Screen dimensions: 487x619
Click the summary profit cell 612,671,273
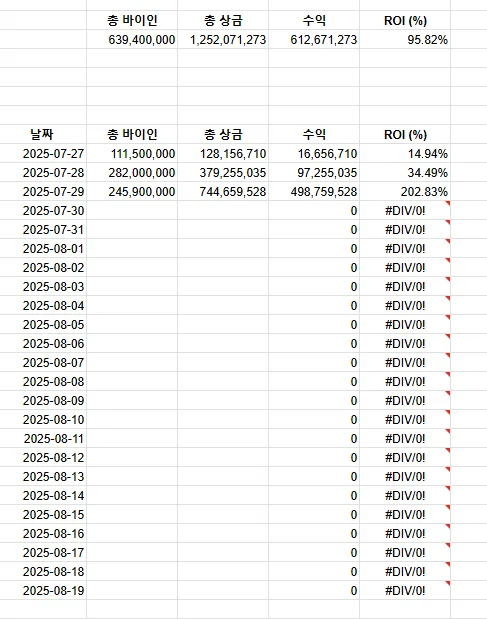tap(314, 39)
